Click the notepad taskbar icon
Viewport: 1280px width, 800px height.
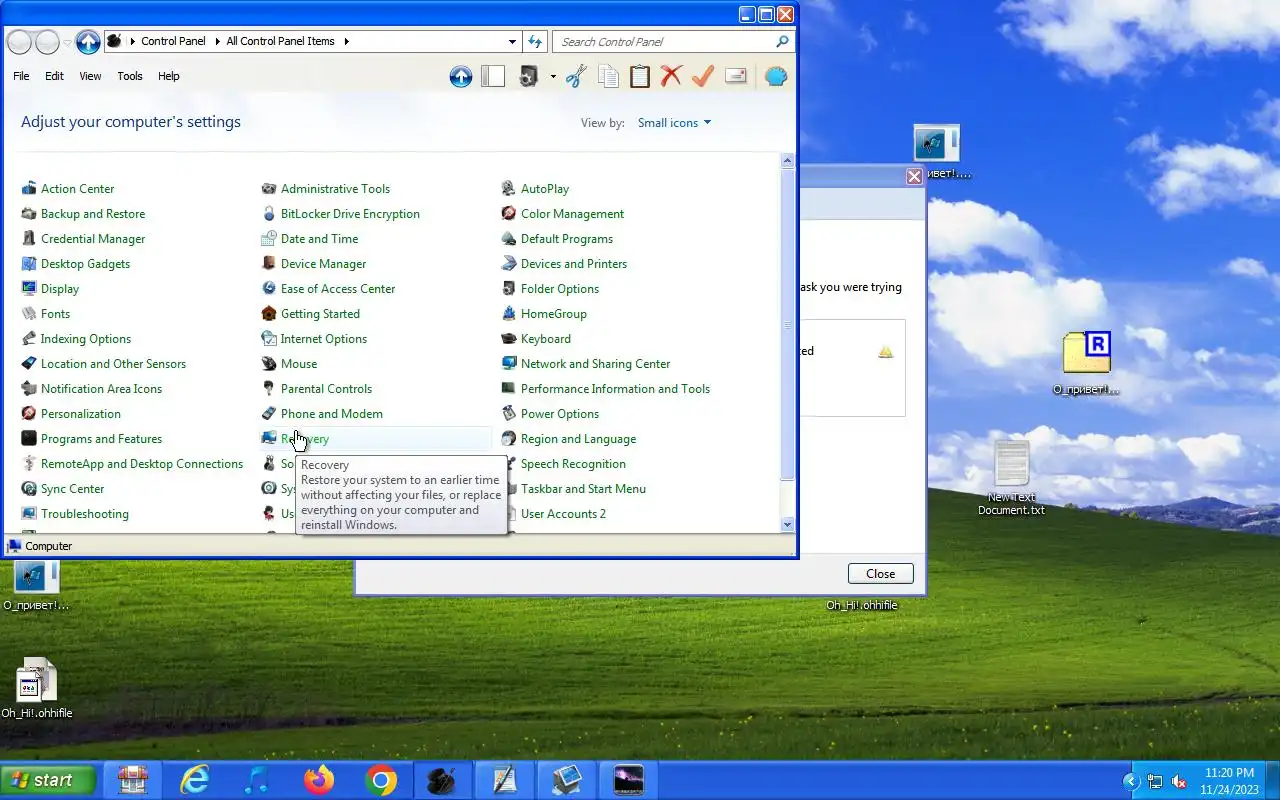coord(504,780)
